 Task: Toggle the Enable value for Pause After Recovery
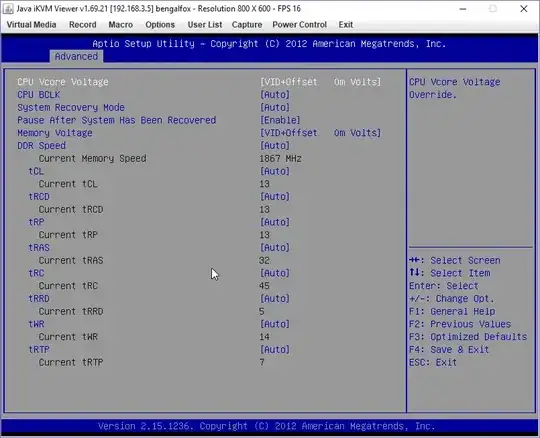280,120
